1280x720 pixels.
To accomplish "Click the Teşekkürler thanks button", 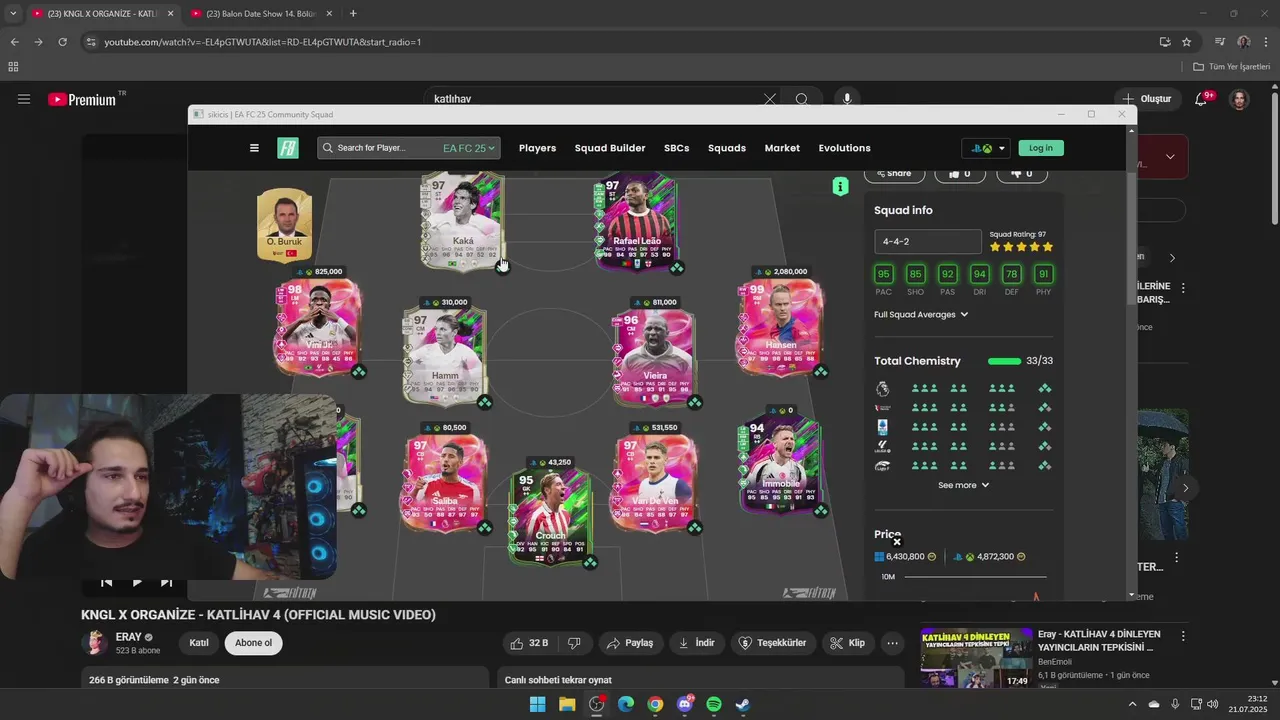I will click(773, 643).
